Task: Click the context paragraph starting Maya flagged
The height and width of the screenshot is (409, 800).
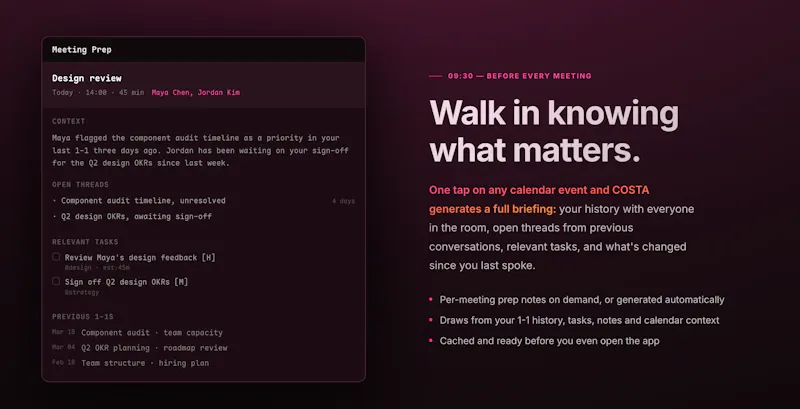Action: pos(200,150)
